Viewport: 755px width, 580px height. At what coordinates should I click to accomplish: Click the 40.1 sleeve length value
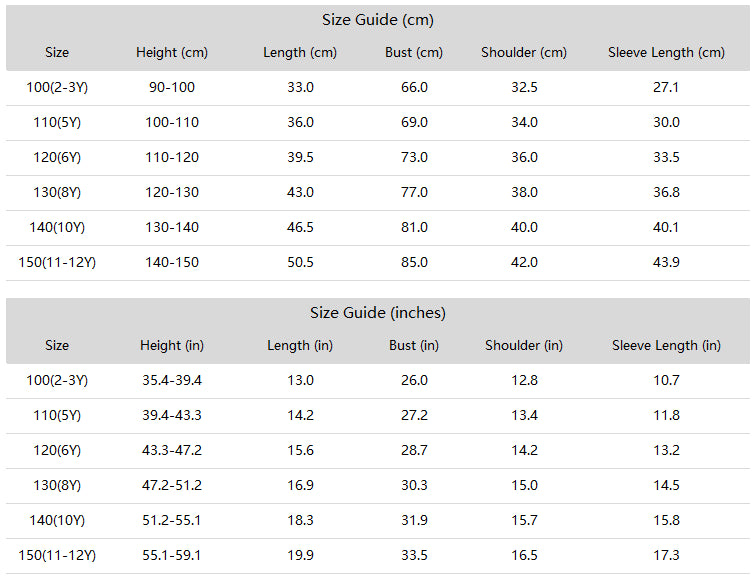pyautogui.click(x=666, y=227)
